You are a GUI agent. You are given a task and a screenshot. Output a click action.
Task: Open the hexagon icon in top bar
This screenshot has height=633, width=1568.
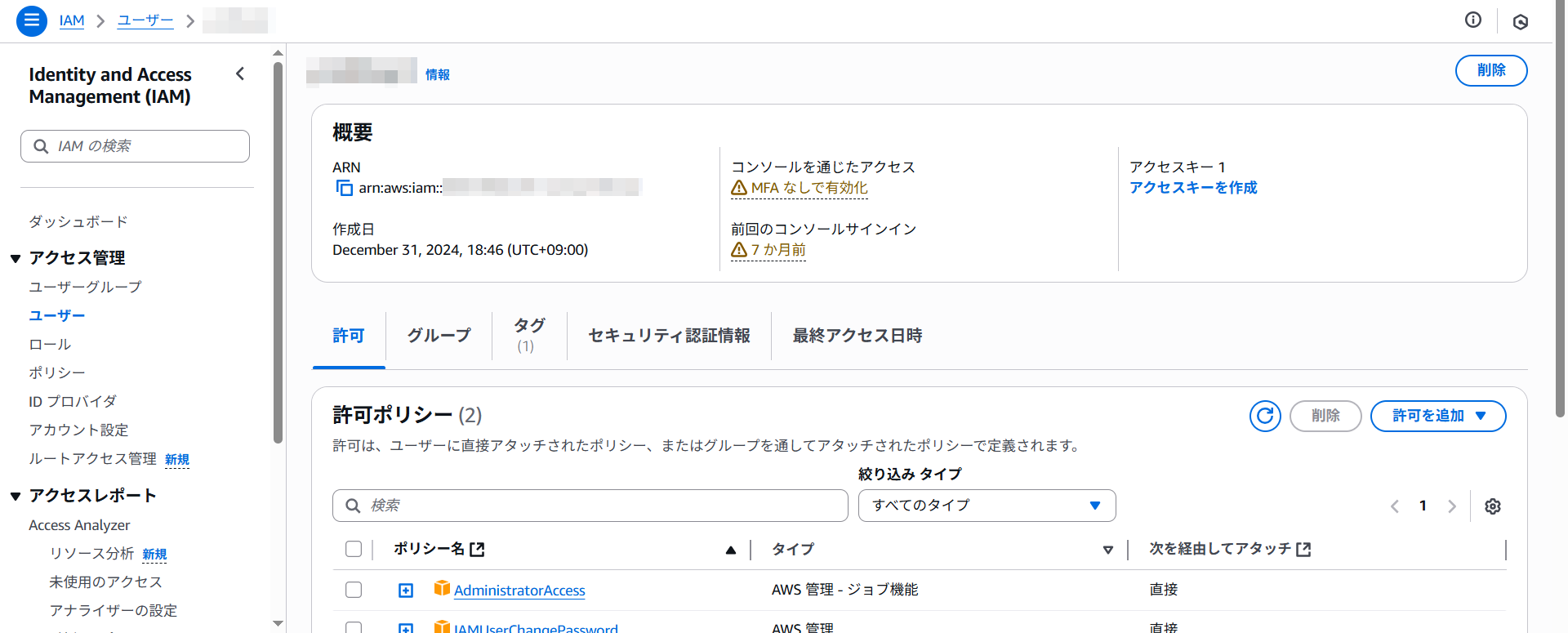(x=1520, y=22)
